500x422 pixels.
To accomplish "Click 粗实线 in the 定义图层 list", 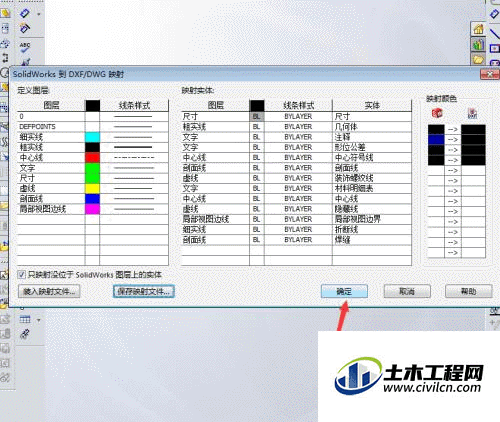I will 51,147.
